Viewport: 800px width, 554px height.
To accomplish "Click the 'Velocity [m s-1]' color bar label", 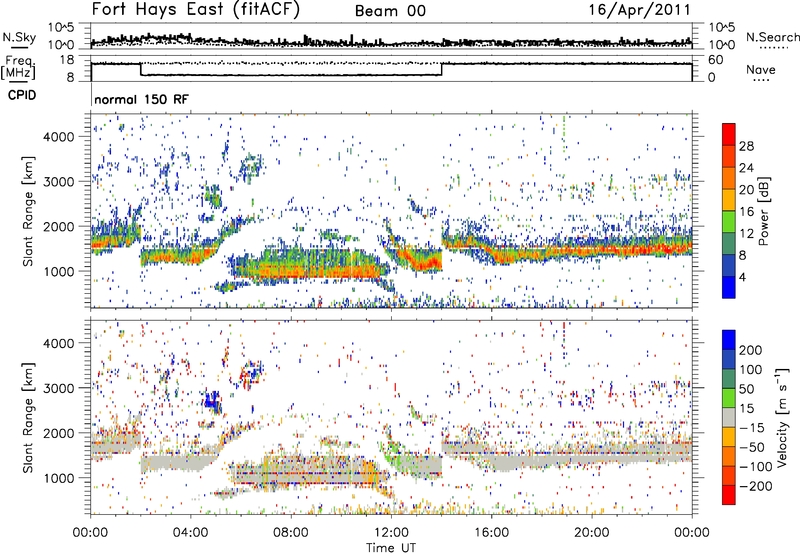I will pyautogui.click(x=782, y=417).
